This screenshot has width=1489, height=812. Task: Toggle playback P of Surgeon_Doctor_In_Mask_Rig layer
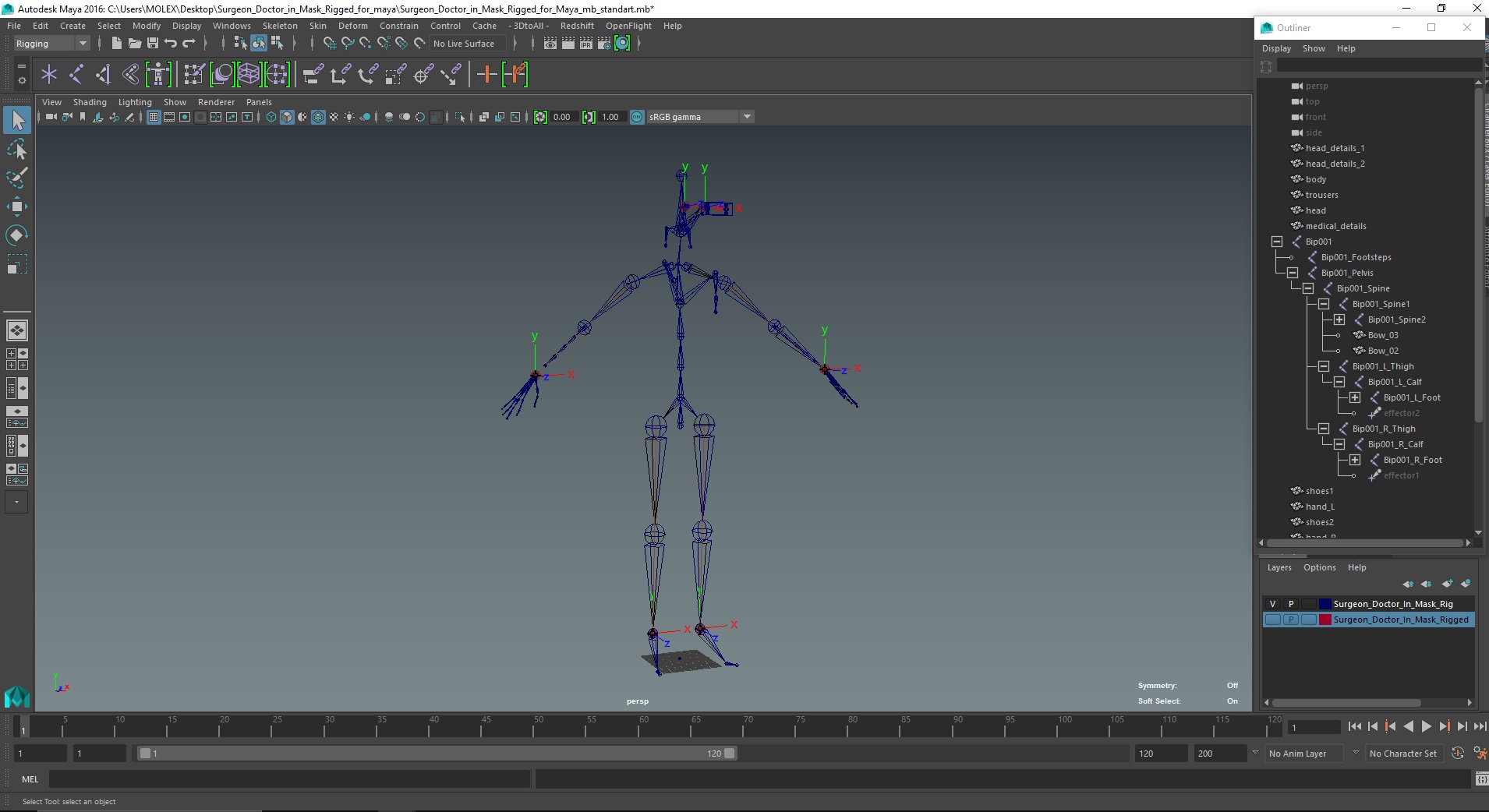click(1291, 604)
